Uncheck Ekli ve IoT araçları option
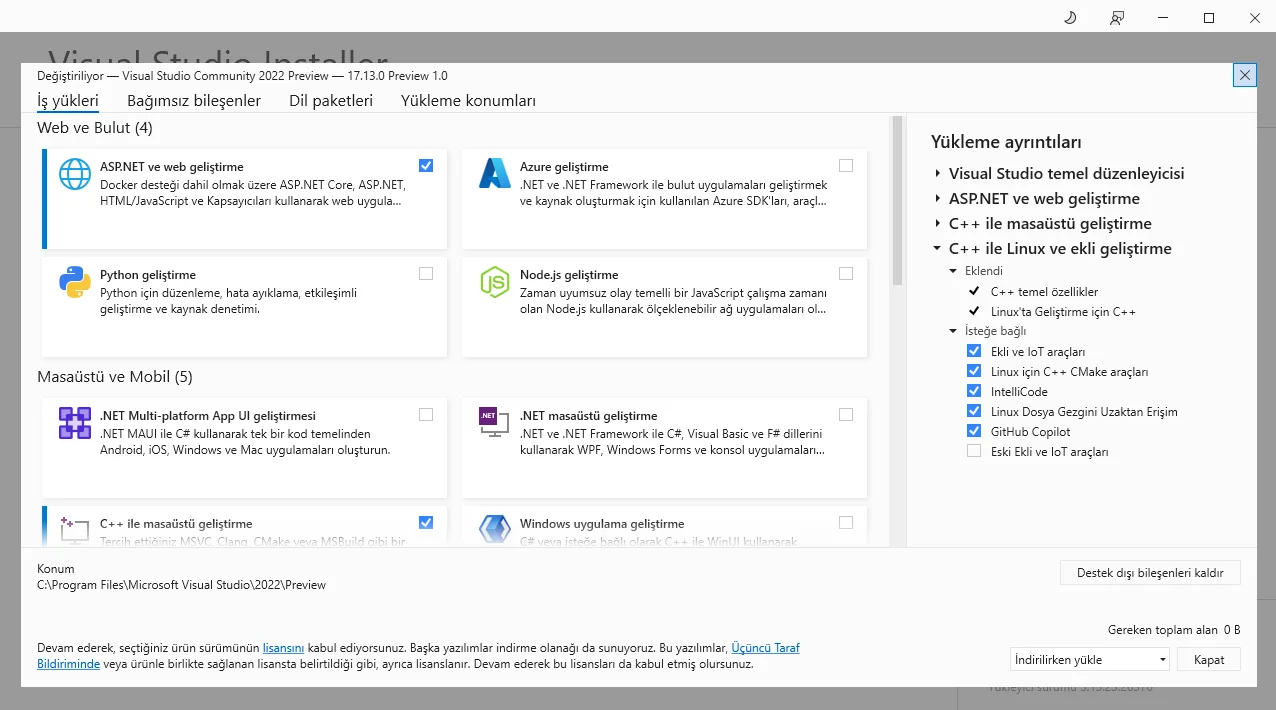 pyautogui.click(x=974, y=351)
